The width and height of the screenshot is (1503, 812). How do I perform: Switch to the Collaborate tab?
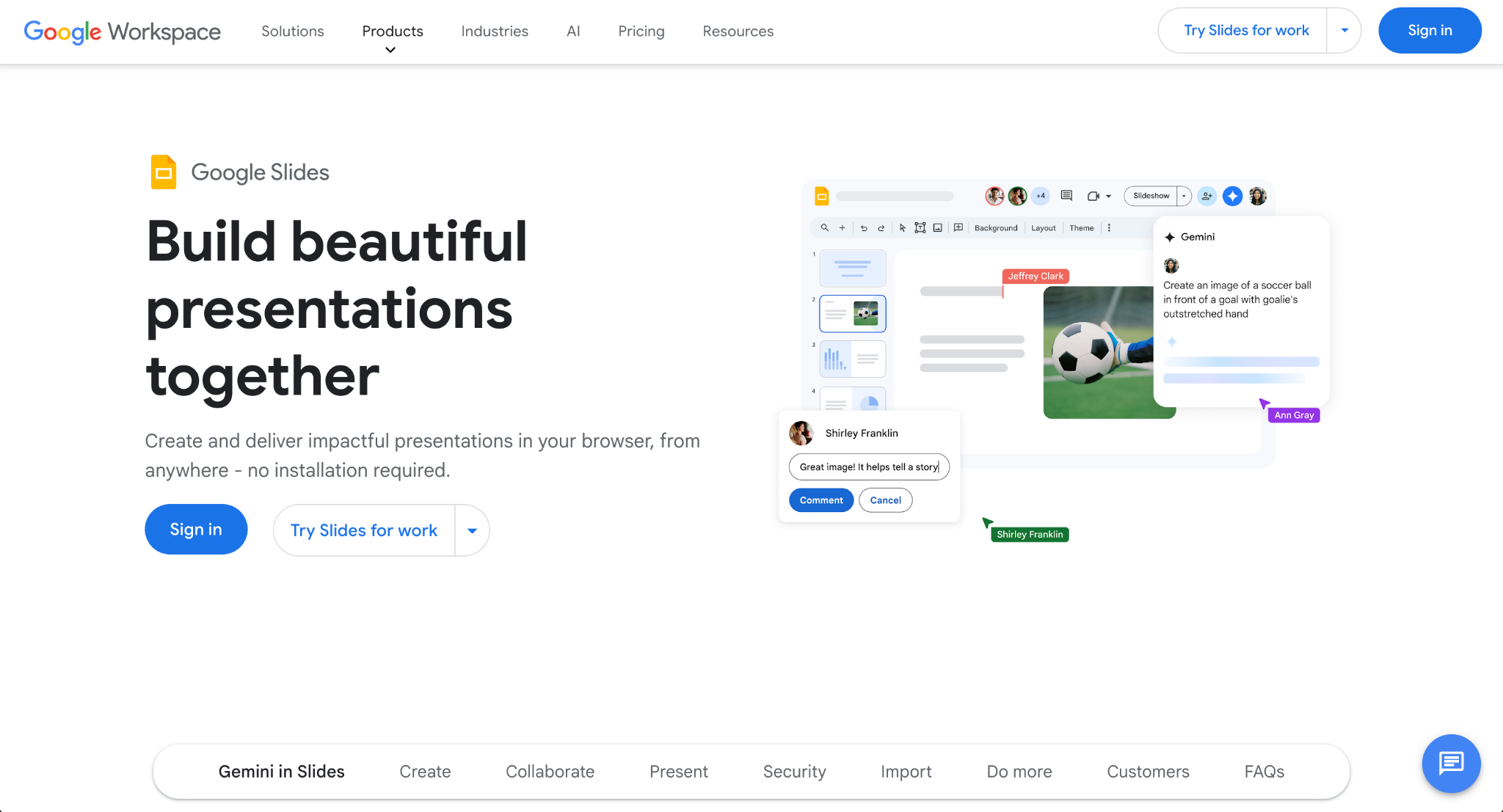pyautogui.click(x=550, y=772)
